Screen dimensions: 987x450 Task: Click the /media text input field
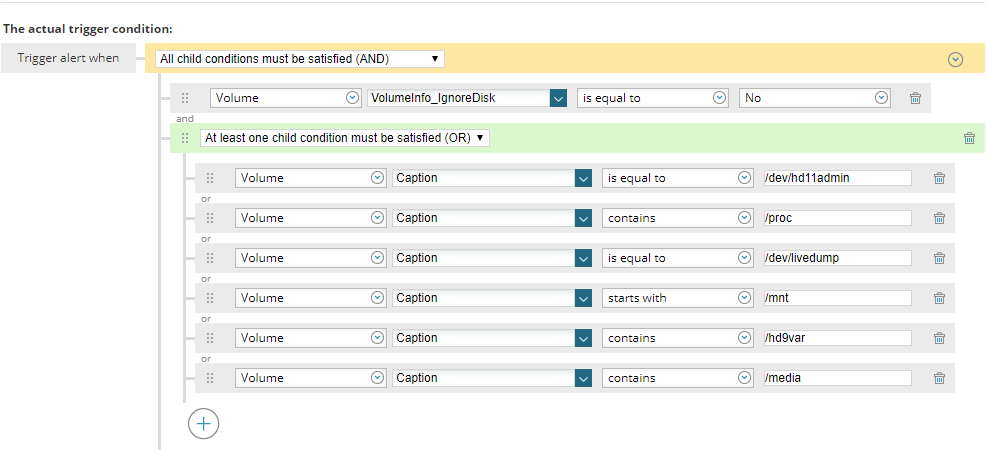tap(836, 378)
